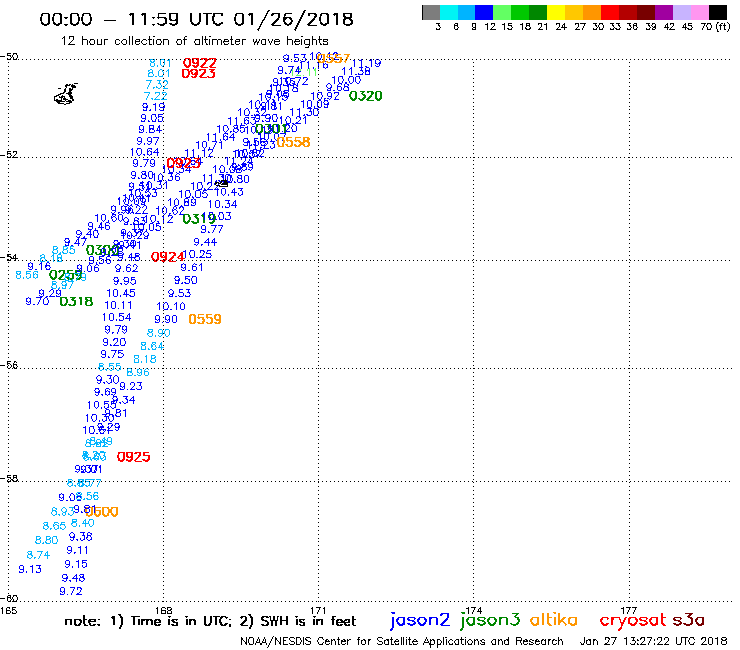Click the wave height value 9.19
Viewport: 740px width, 650px height.
point(153,107)
